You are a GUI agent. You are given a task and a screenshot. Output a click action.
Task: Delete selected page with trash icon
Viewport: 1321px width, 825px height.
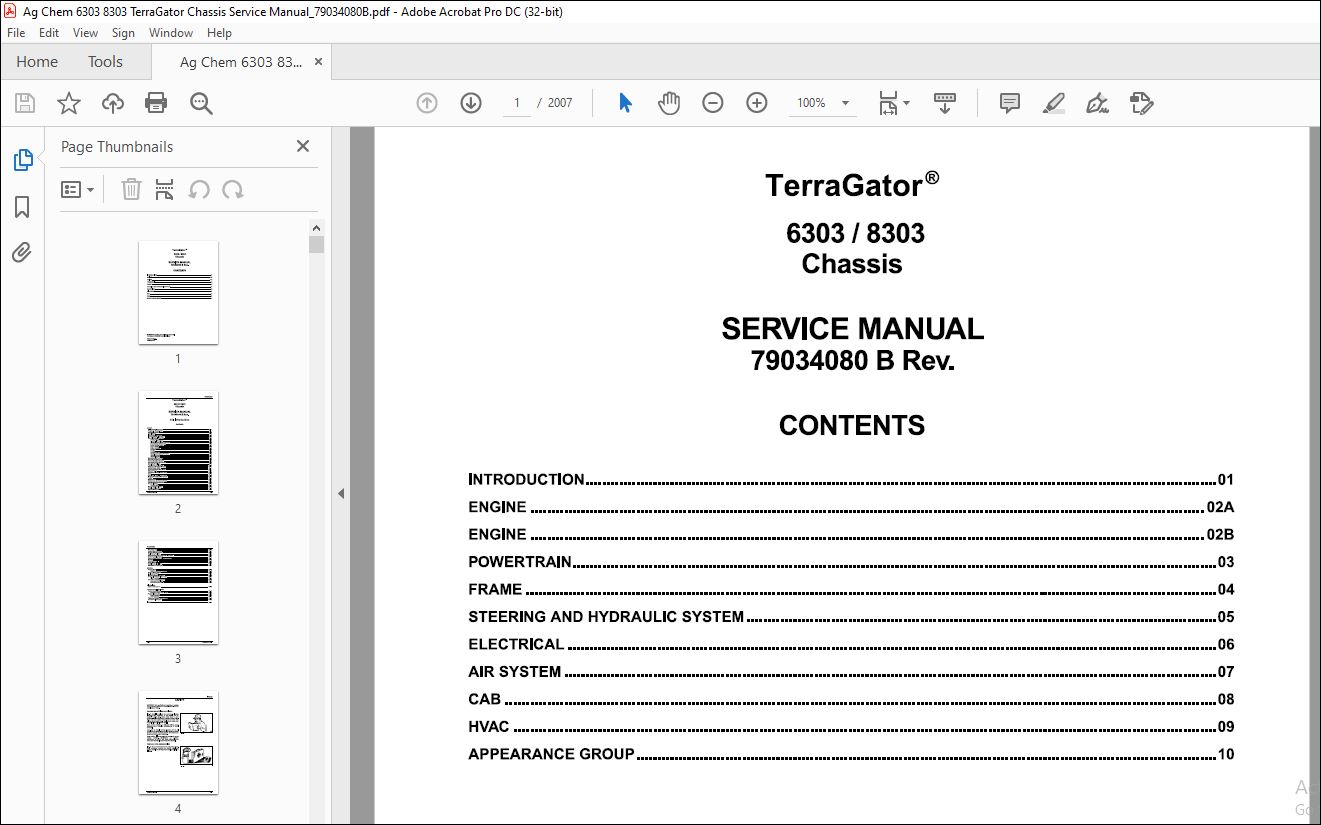131,189
